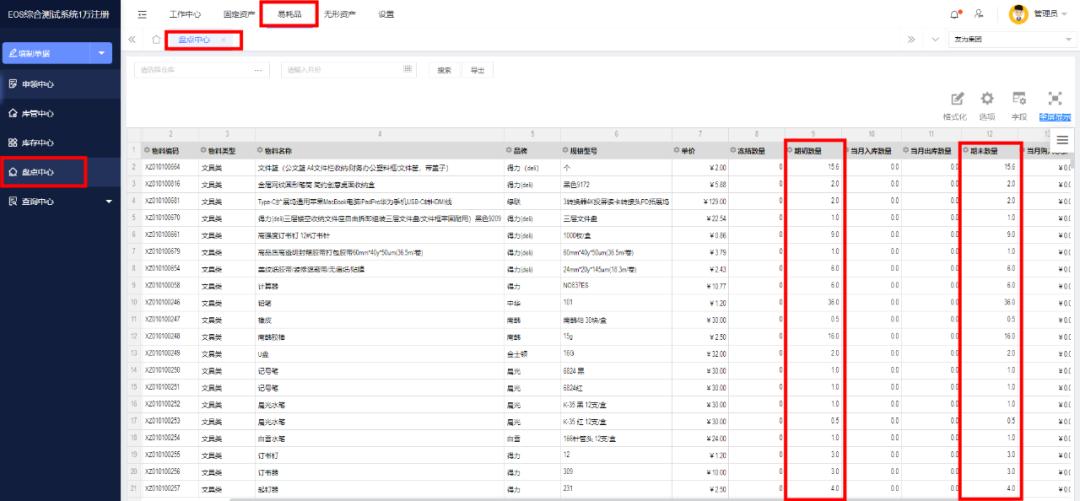Select the 36.0 cell under 期末数量
Screen dimensions: 1080x501
tap(989, 302)
